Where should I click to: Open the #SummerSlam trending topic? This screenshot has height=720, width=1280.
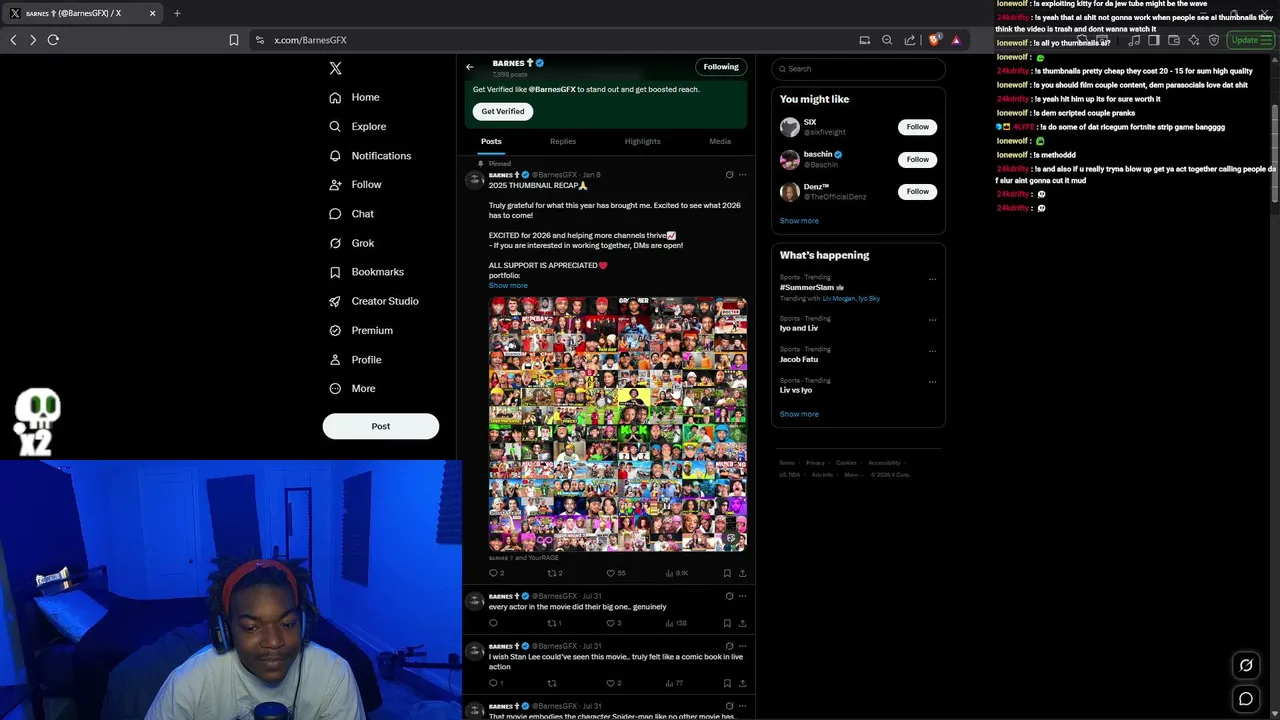click(810, 287)
